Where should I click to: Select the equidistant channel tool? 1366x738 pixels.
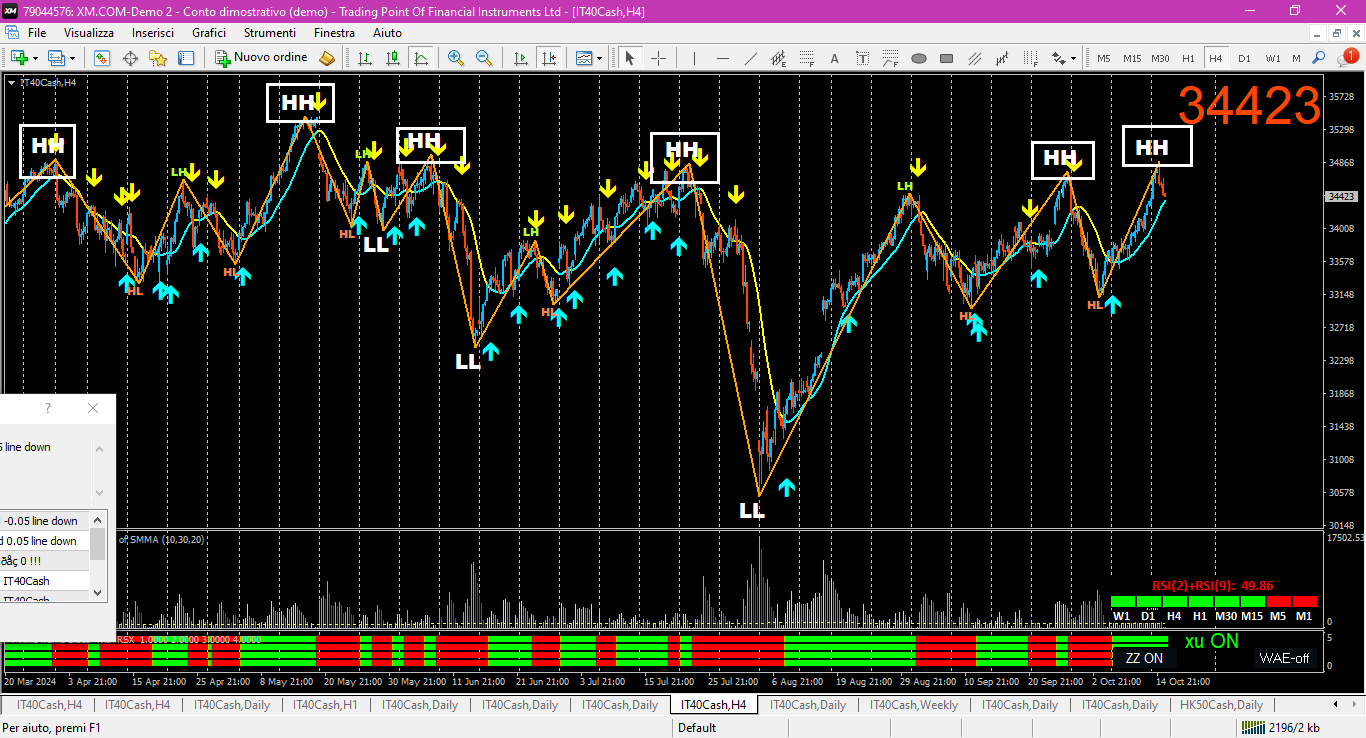coord(779,58)
